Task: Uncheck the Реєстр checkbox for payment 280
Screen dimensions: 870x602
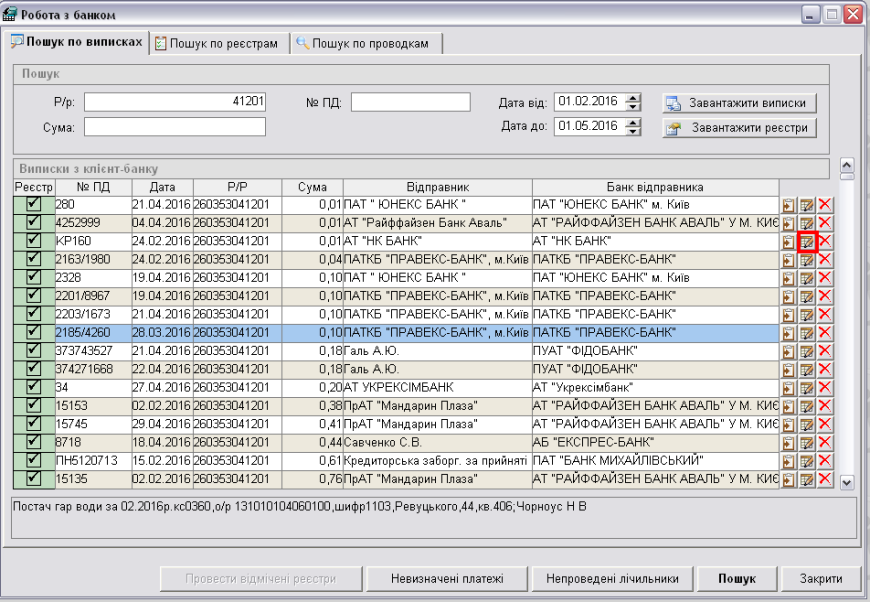Action: (x=33, y=204)
